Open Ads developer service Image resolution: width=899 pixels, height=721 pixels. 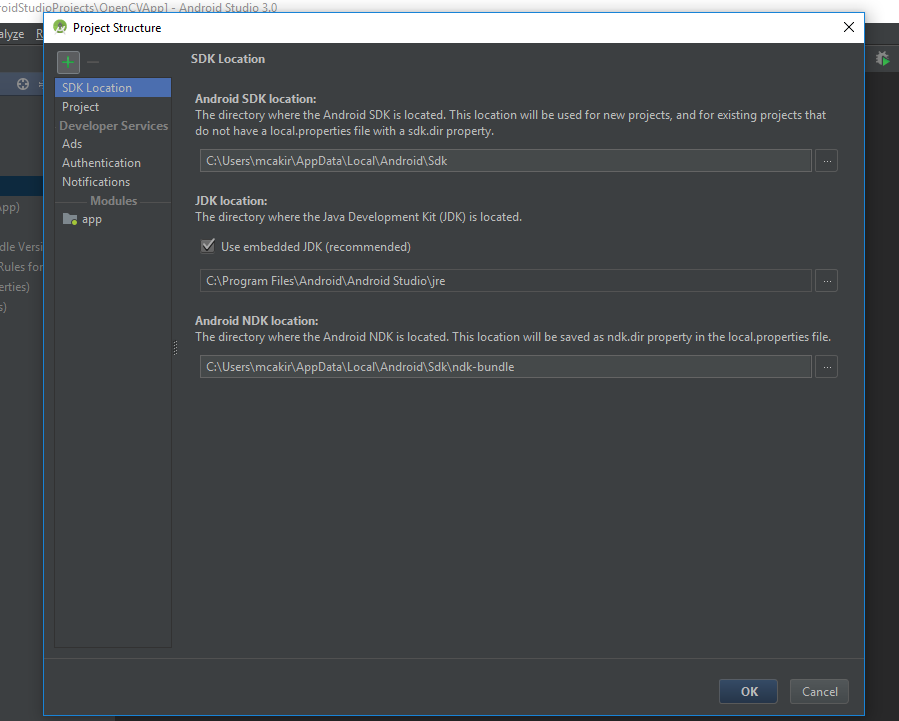click(113, 144)
